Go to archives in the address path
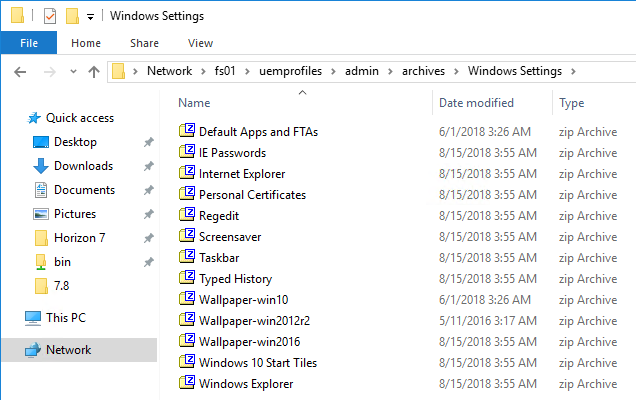Viewport: 636px width, 400px height. click(423, 71)
